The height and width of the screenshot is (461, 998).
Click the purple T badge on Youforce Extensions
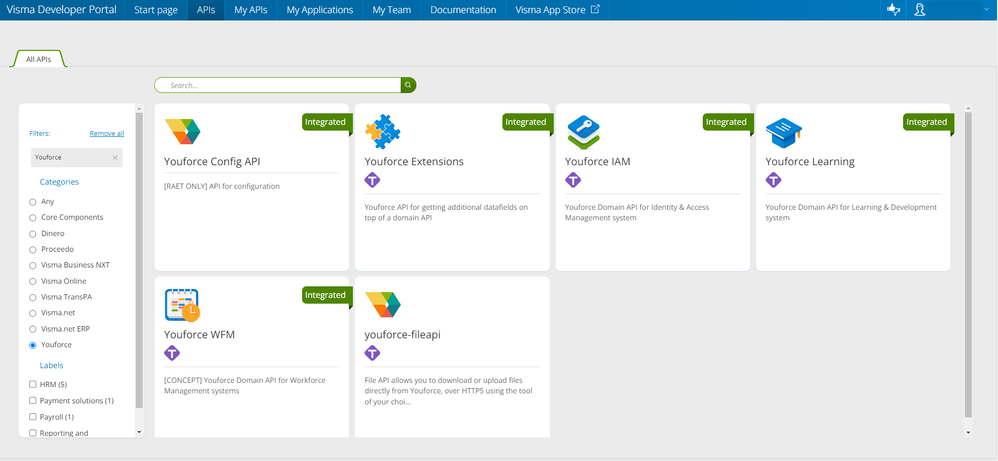click(x=372, y=180)
